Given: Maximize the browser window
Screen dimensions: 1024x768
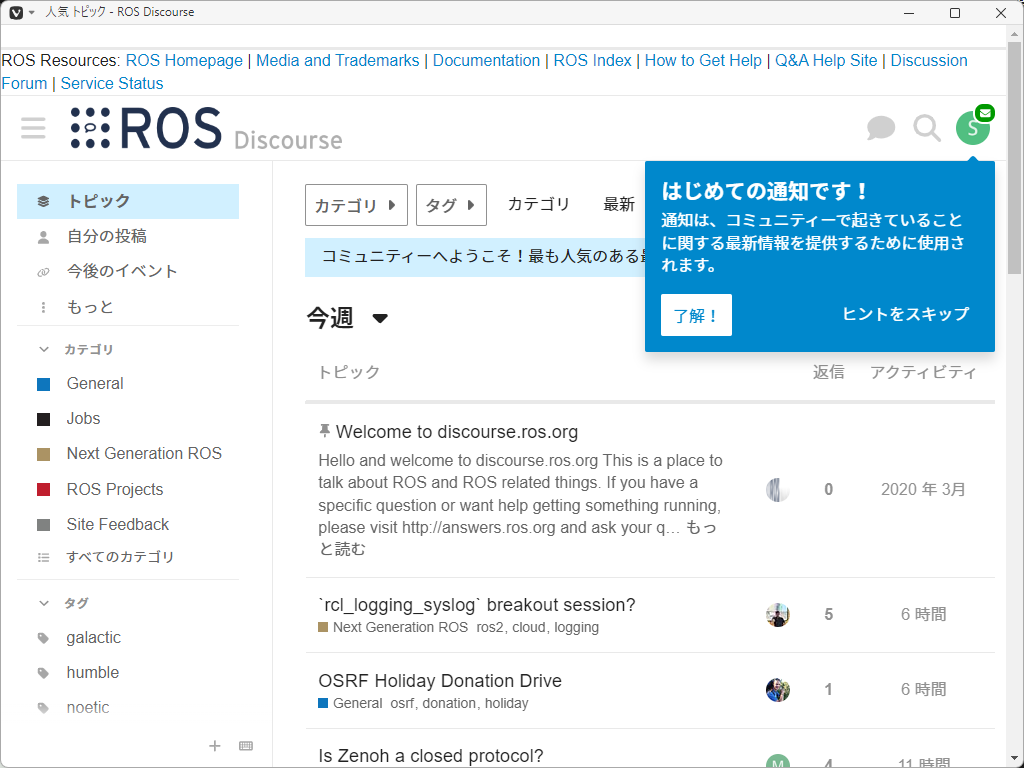Looking at the screenshot, I should (x=955, y=13).
